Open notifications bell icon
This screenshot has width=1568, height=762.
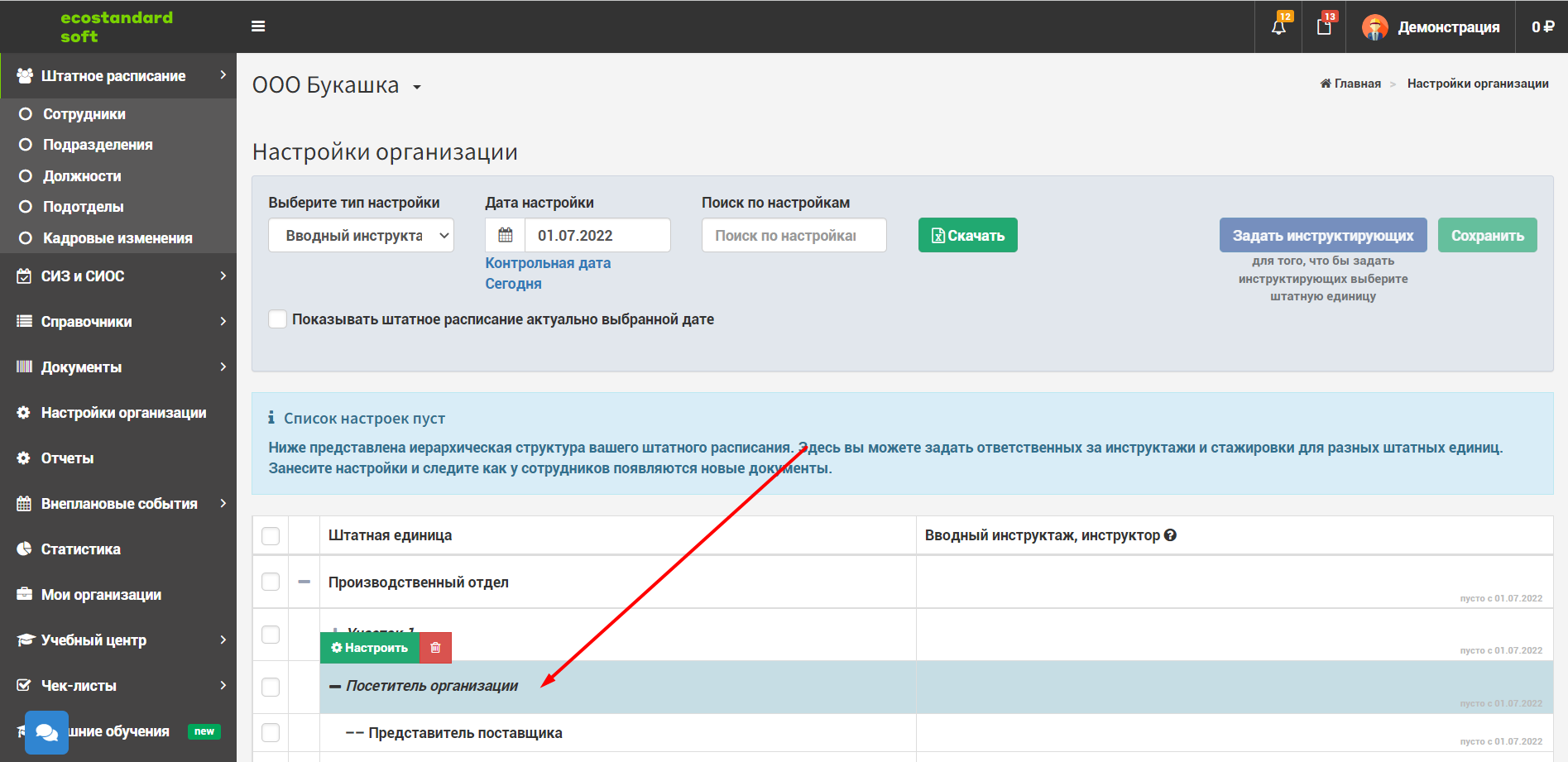pos(1278,26)
